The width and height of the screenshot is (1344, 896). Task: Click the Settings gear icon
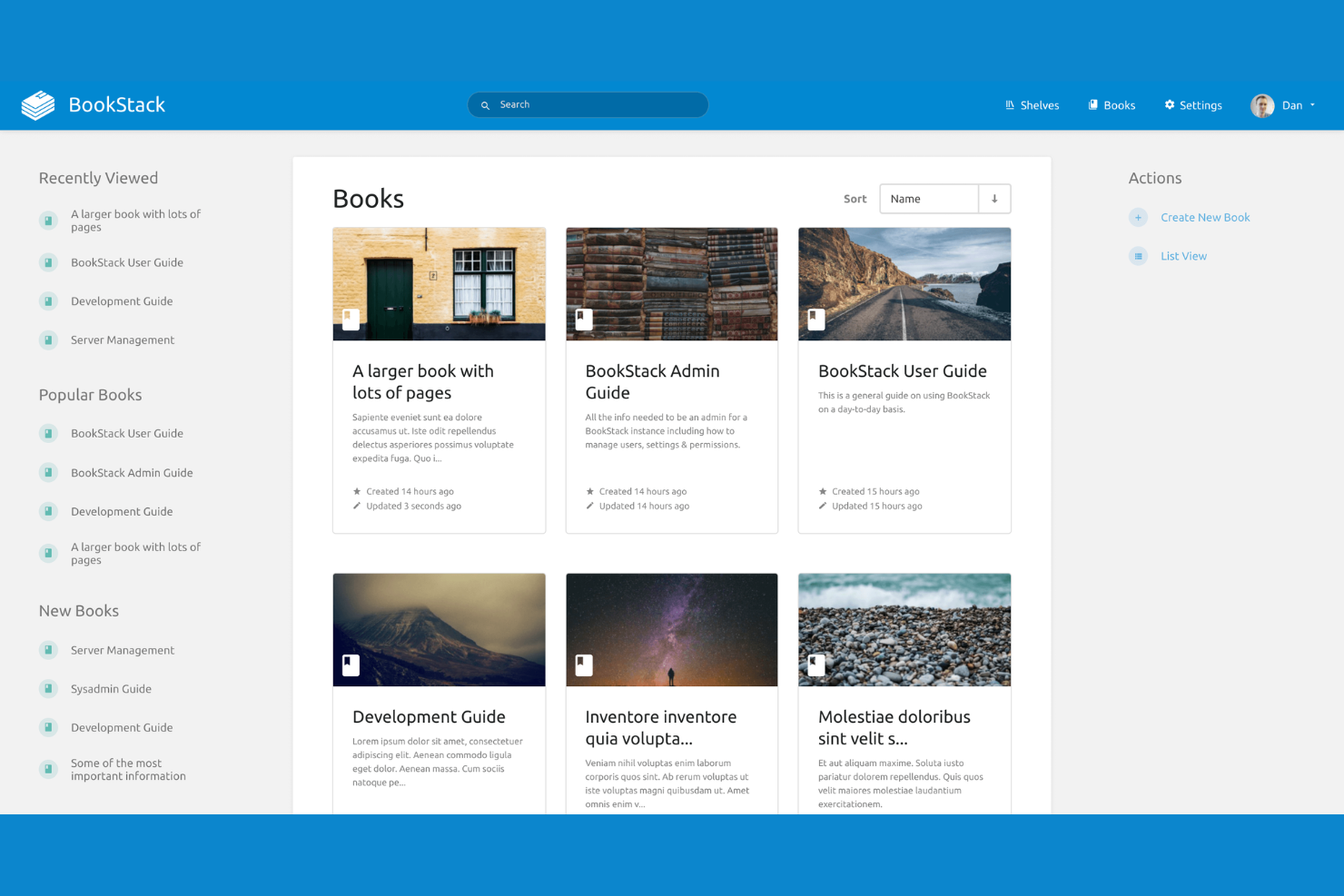(1170, 105)
